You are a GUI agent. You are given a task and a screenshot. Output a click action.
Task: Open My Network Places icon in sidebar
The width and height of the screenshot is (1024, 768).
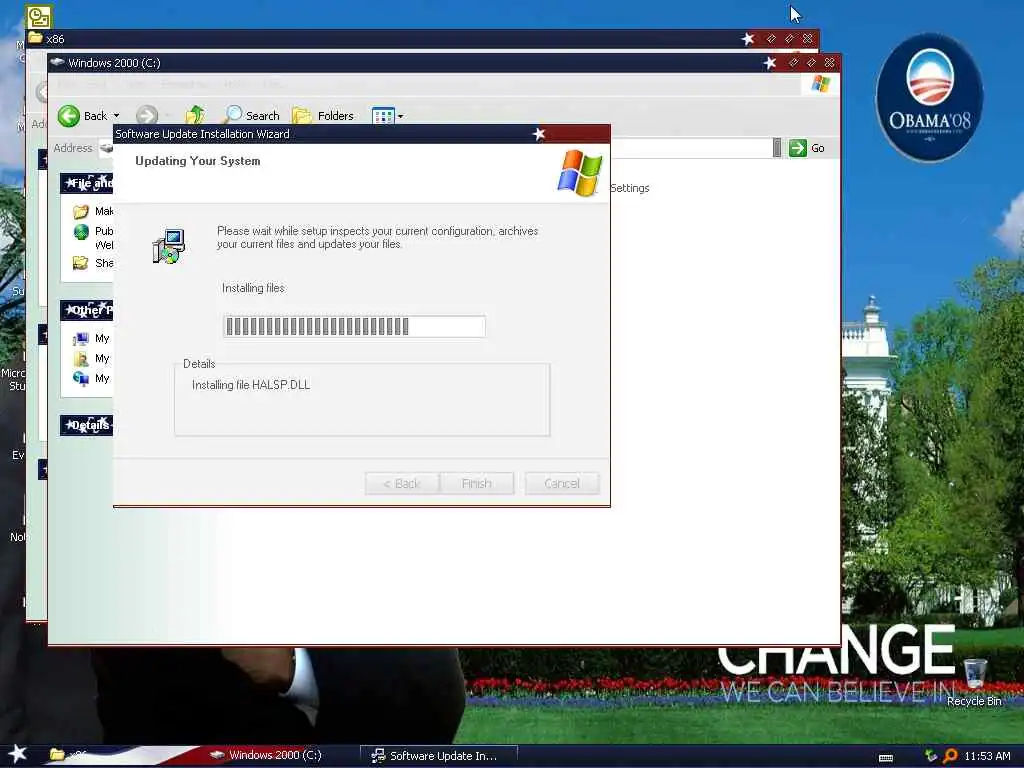(x=80, y=379)
